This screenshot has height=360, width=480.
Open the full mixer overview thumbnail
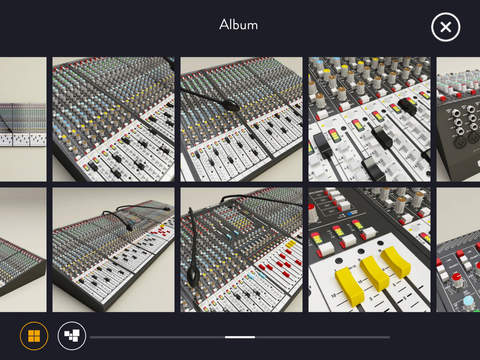(113, 119)
